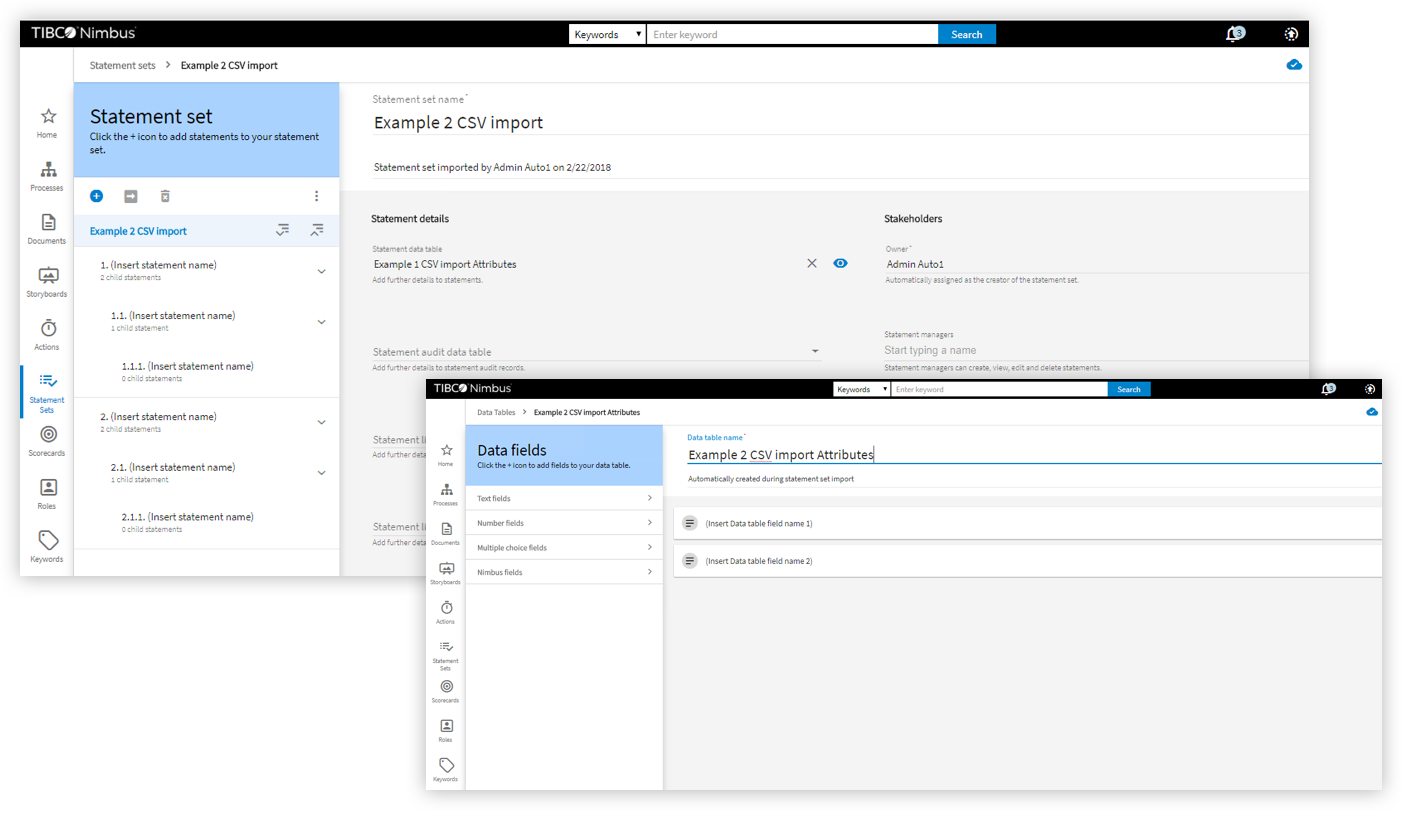Click the blue add statement plus icon

point(97,196)
